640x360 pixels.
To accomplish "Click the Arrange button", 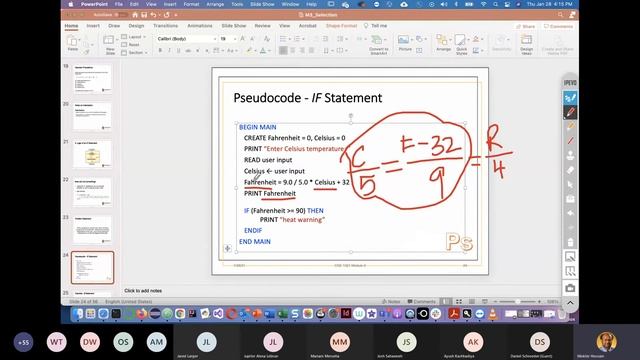I will tap(443, 43).
